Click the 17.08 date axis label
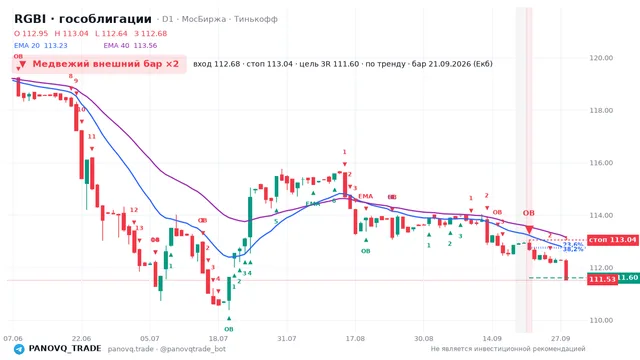 (x=355, y=338)
